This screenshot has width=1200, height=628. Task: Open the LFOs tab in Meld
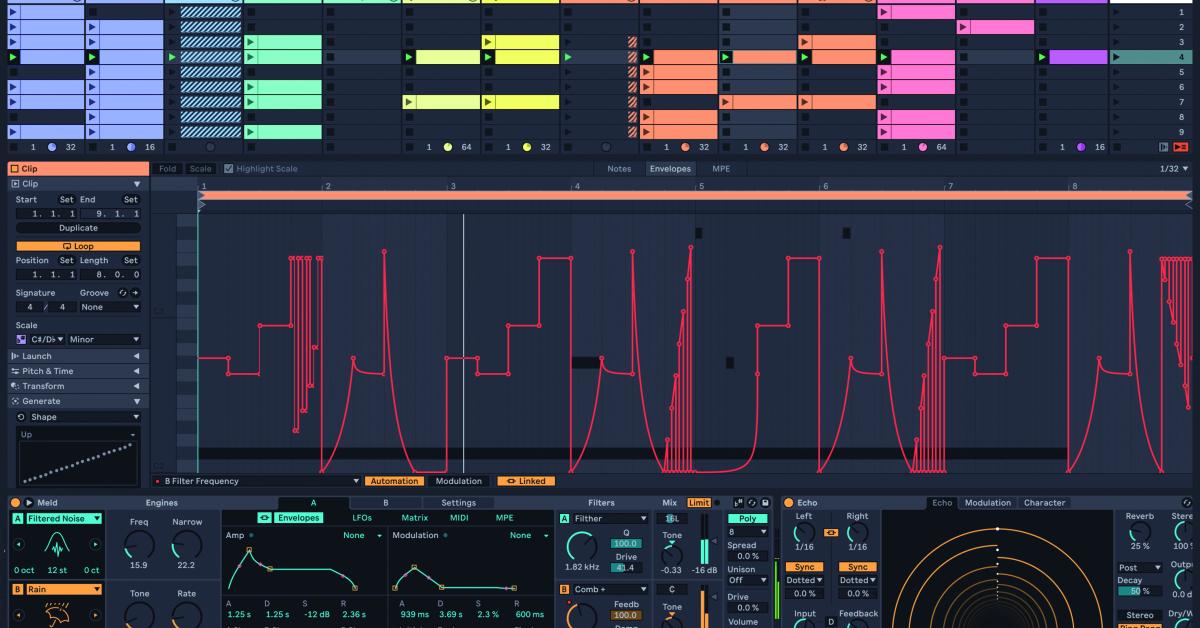(x=362, y=518)
